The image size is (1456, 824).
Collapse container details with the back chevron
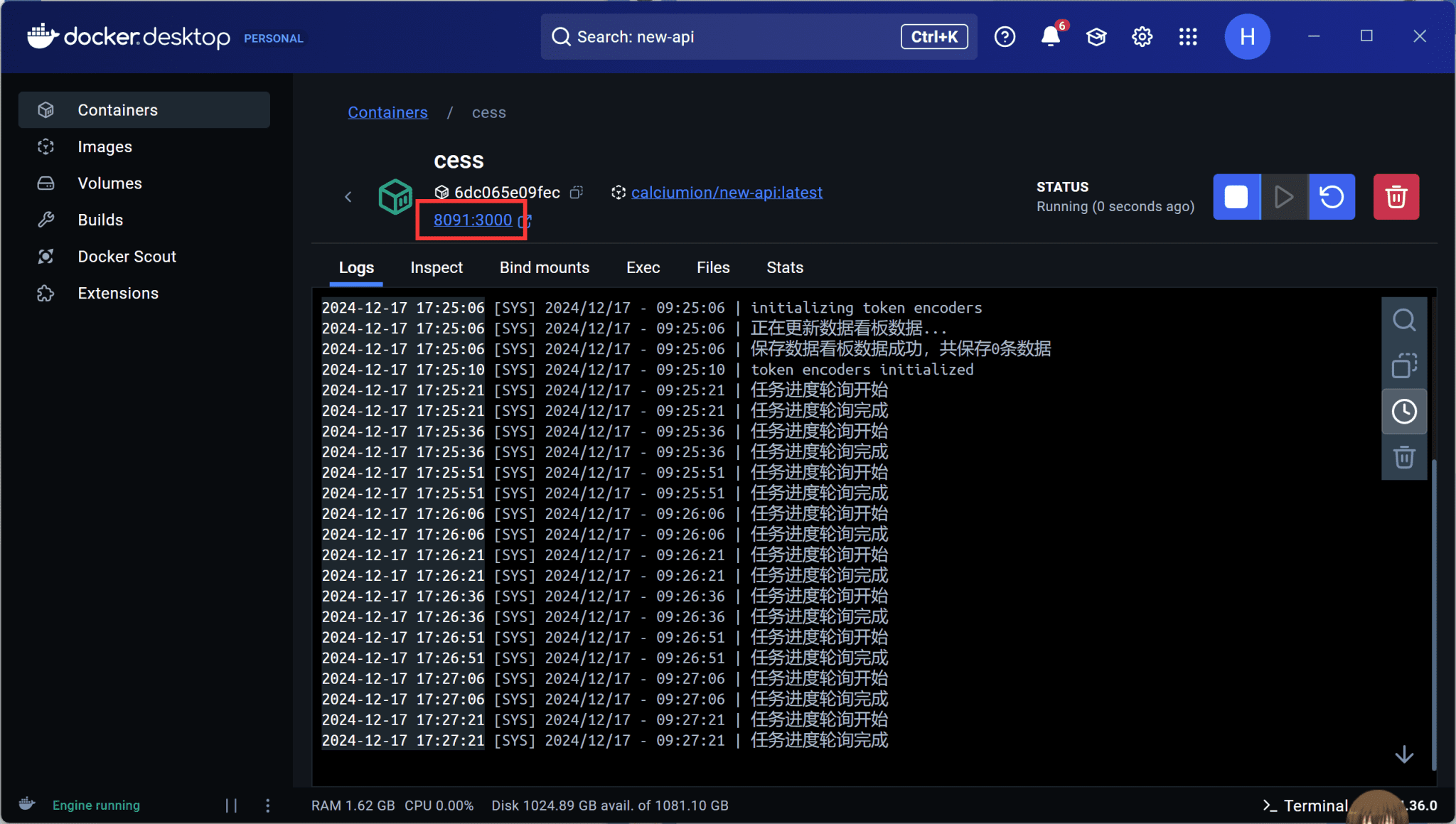tap(348, 197)
